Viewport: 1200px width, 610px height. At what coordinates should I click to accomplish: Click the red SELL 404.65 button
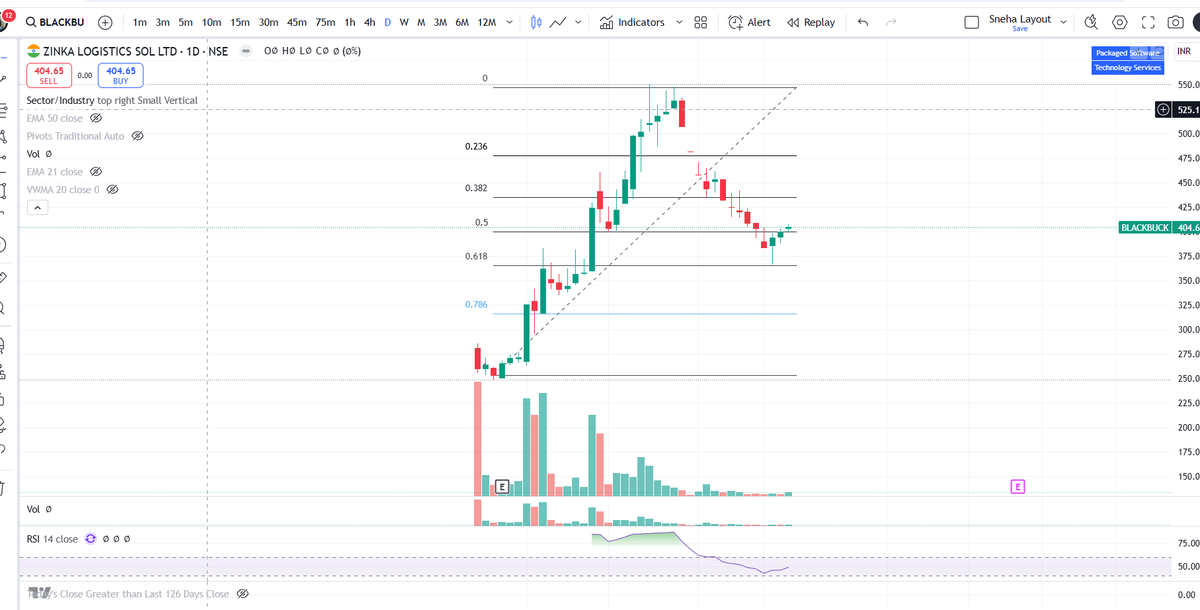click(48, 75)
